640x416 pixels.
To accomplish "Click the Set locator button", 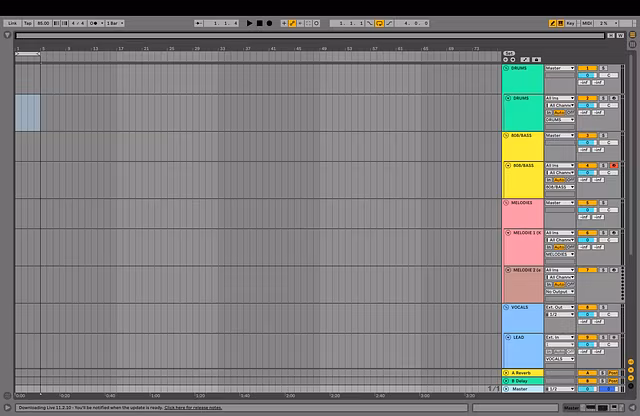I will (x=509, y=53).
